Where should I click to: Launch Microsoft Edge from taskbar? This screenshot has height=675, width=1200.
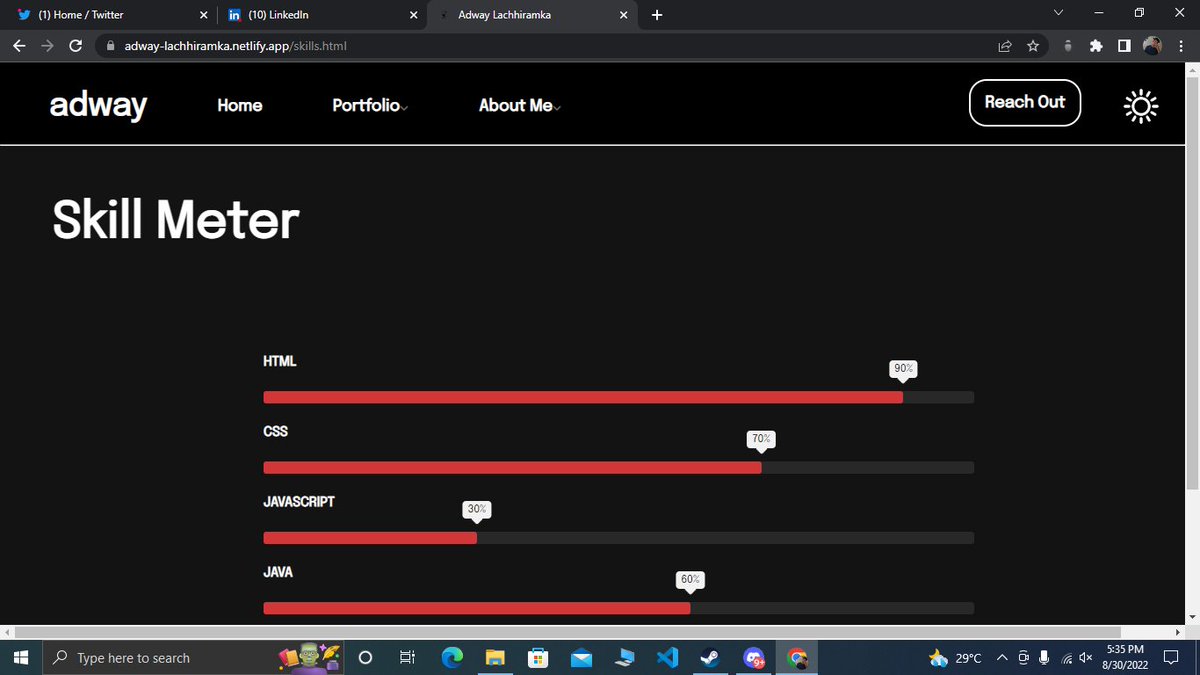[x=453, y=657]
